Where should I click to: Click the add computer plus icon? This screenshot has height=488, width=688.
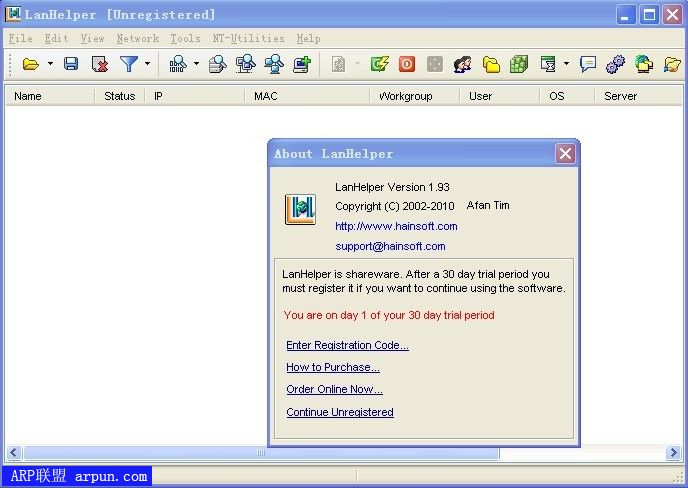pyautogui.click(x=302, y=64)
